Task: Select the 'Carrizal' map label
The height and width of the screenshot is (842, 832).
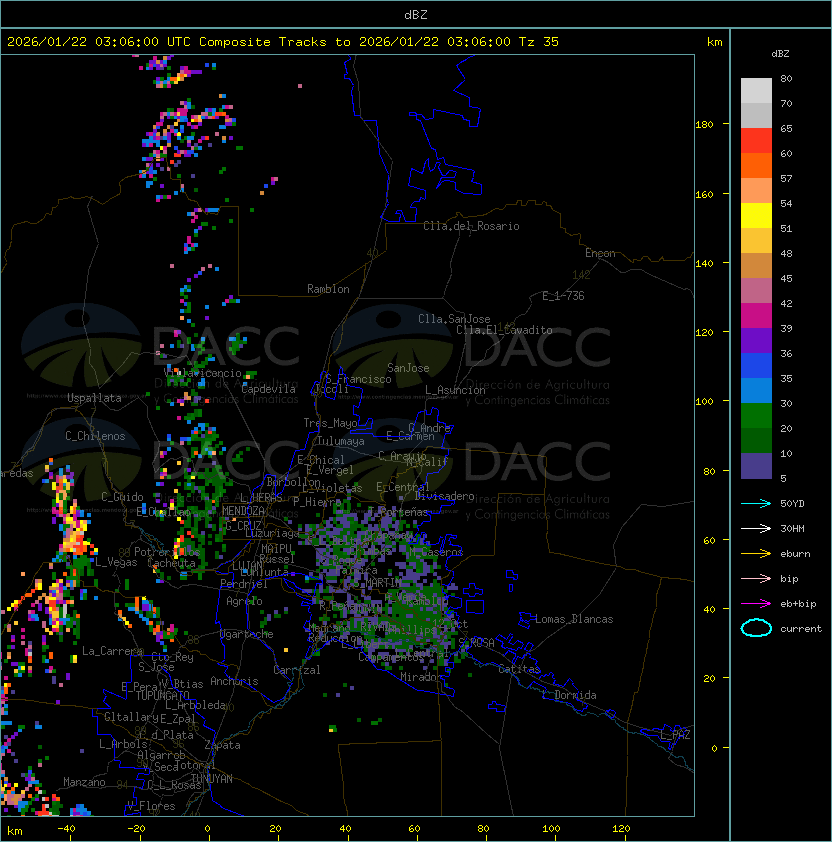Action: [x=296, y=670]
